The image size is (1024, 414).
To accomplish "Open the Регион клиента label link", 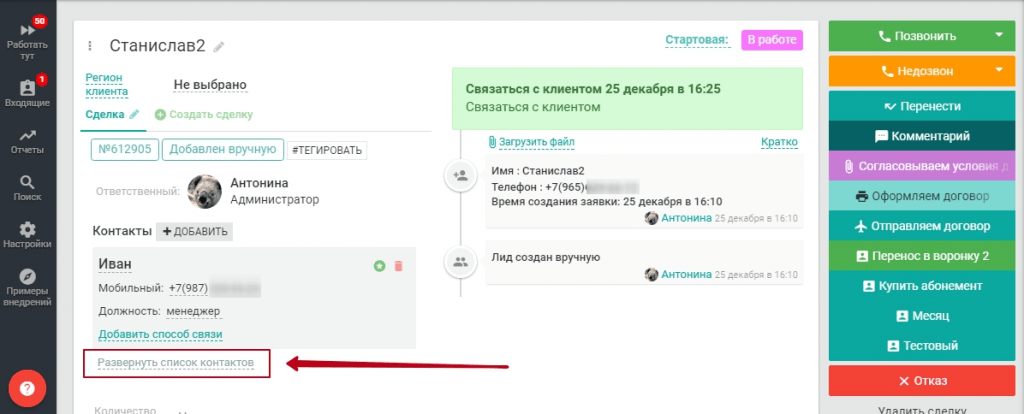I will tap(106, 84).
